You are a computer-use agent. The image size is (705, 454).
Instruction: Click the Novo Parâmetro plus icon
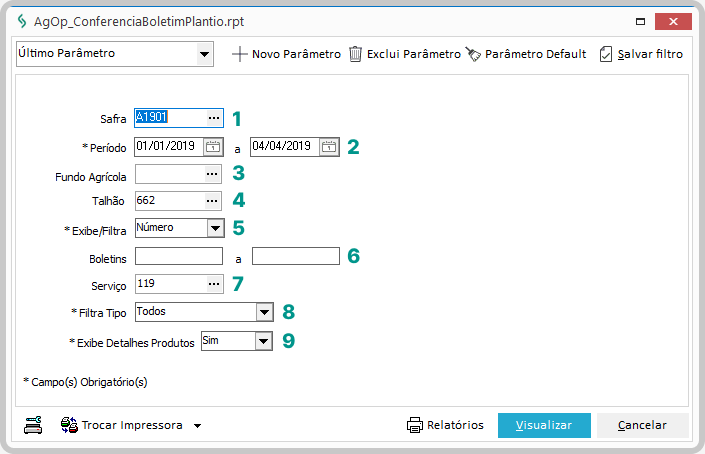(239, 54)
